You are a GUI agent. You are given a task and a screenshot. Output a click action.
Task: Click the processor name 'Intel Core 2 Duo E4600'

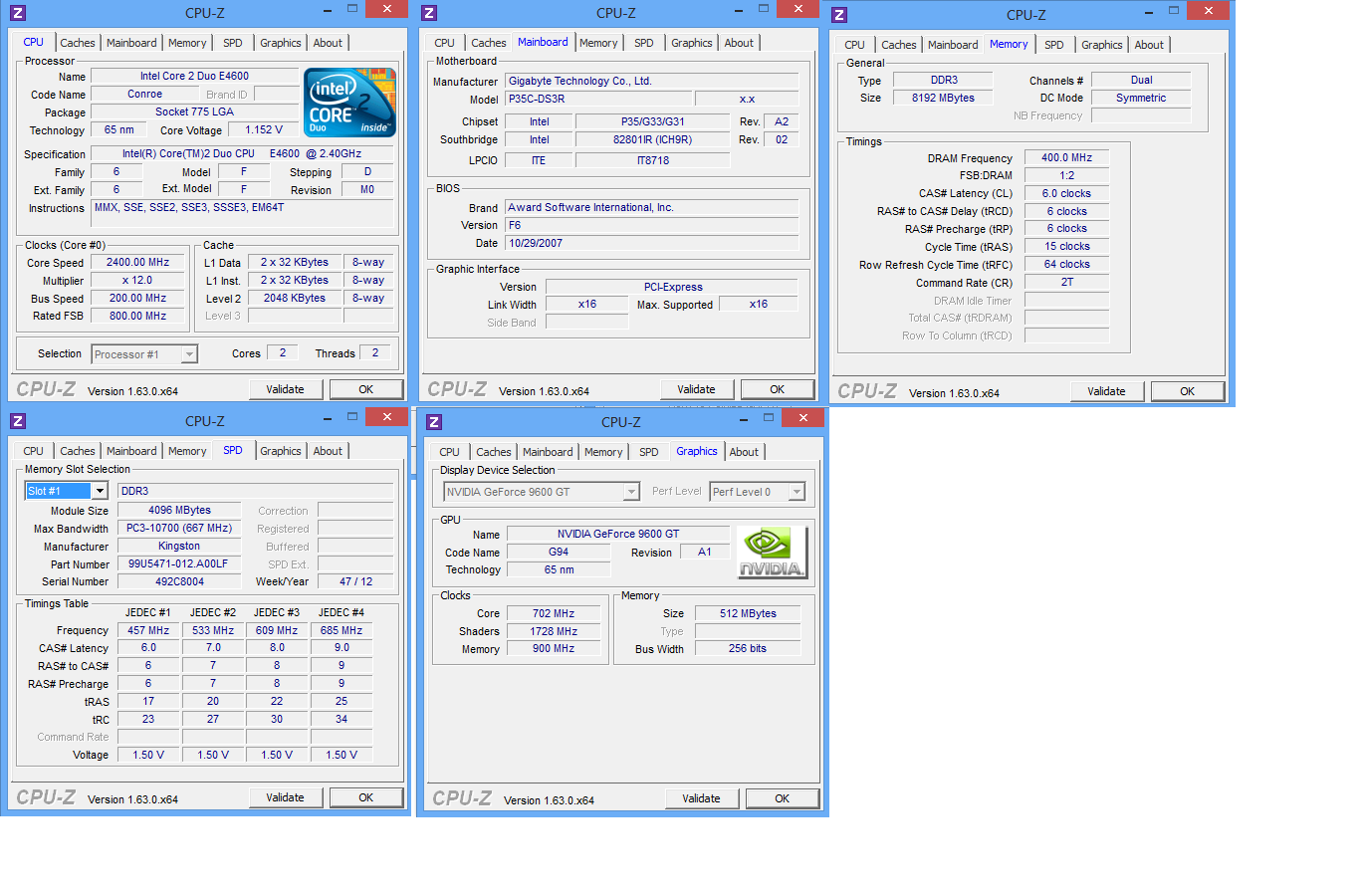click(x=194, y=76)
